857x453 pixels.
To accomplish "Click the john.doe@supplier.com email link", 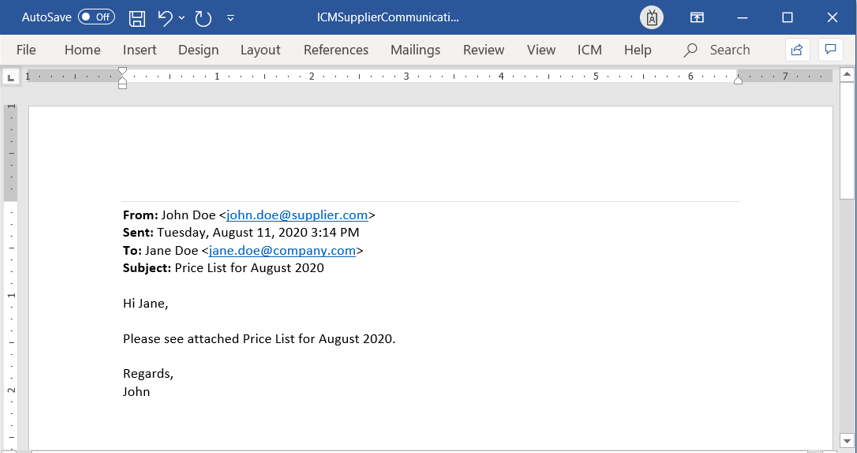I will (297, 215).
